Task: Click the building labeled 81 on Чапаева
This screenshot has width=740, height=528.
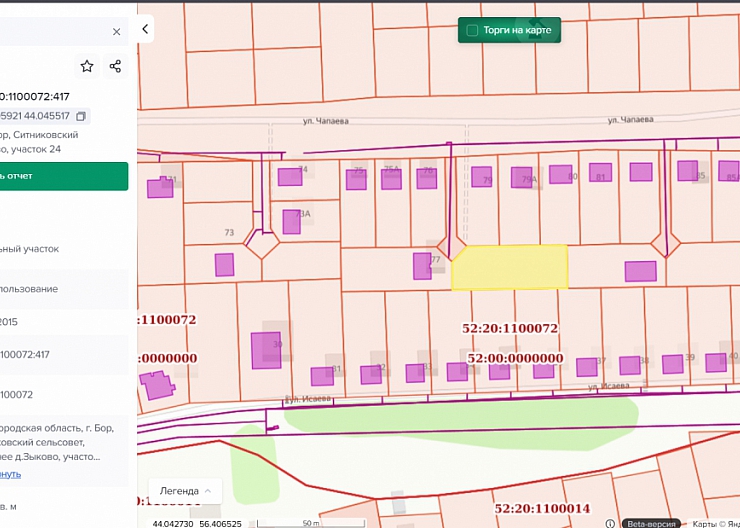Action: point(600,172)
